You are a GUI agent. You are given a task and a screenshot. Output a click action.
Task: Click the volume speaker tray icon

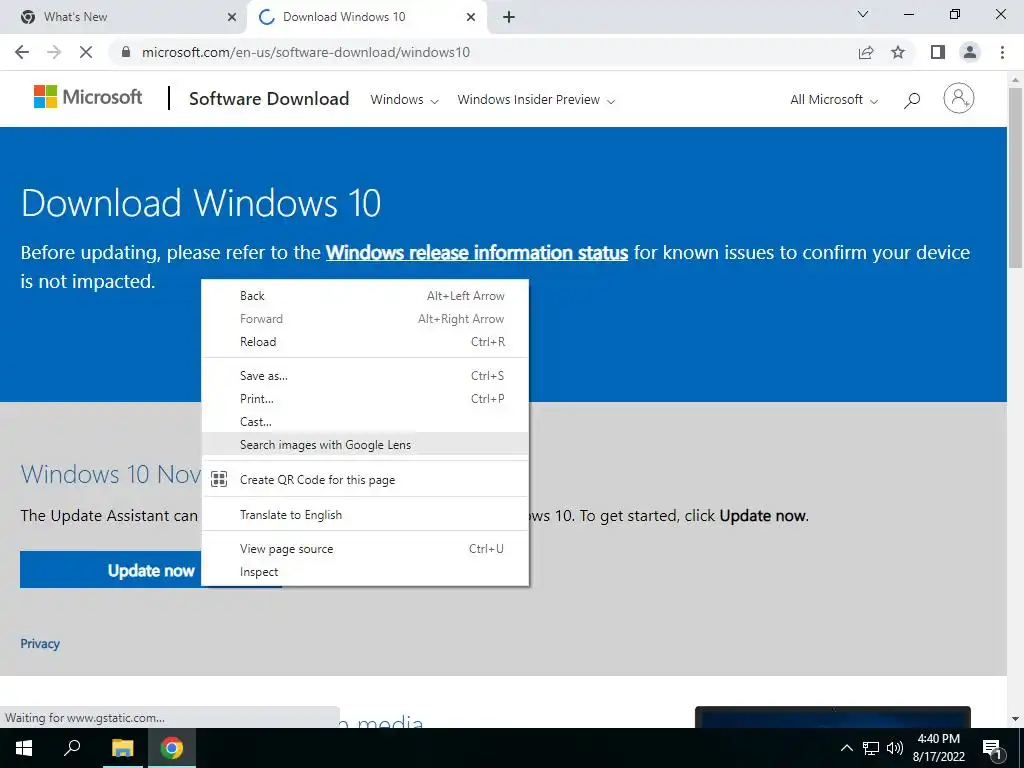895,748
